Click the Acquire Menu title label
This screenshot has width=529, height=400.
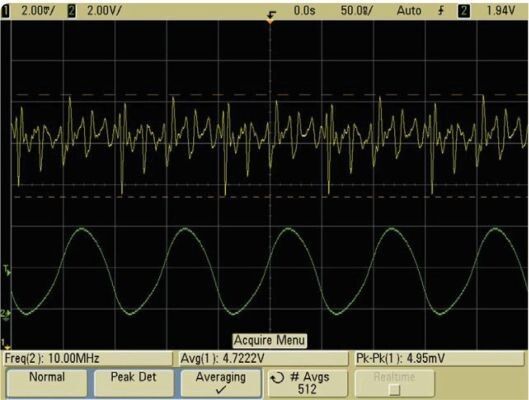(269, 340)
